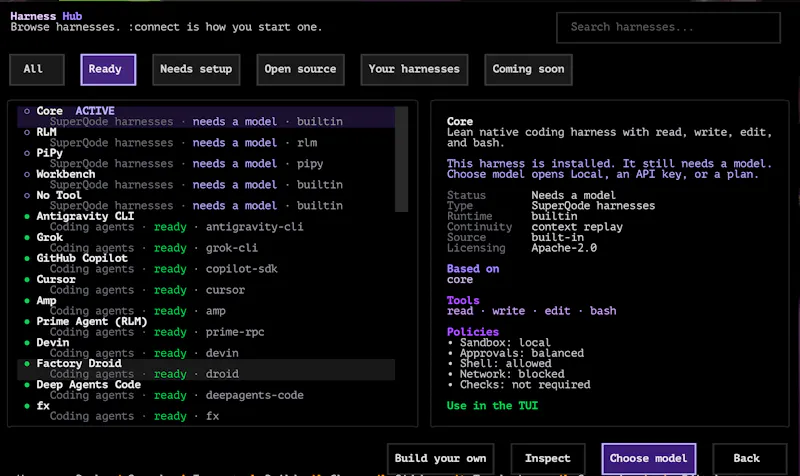Click the hollow status dot beside Workbench
Viewport: 800px width, 476px height.
(27, 174)
